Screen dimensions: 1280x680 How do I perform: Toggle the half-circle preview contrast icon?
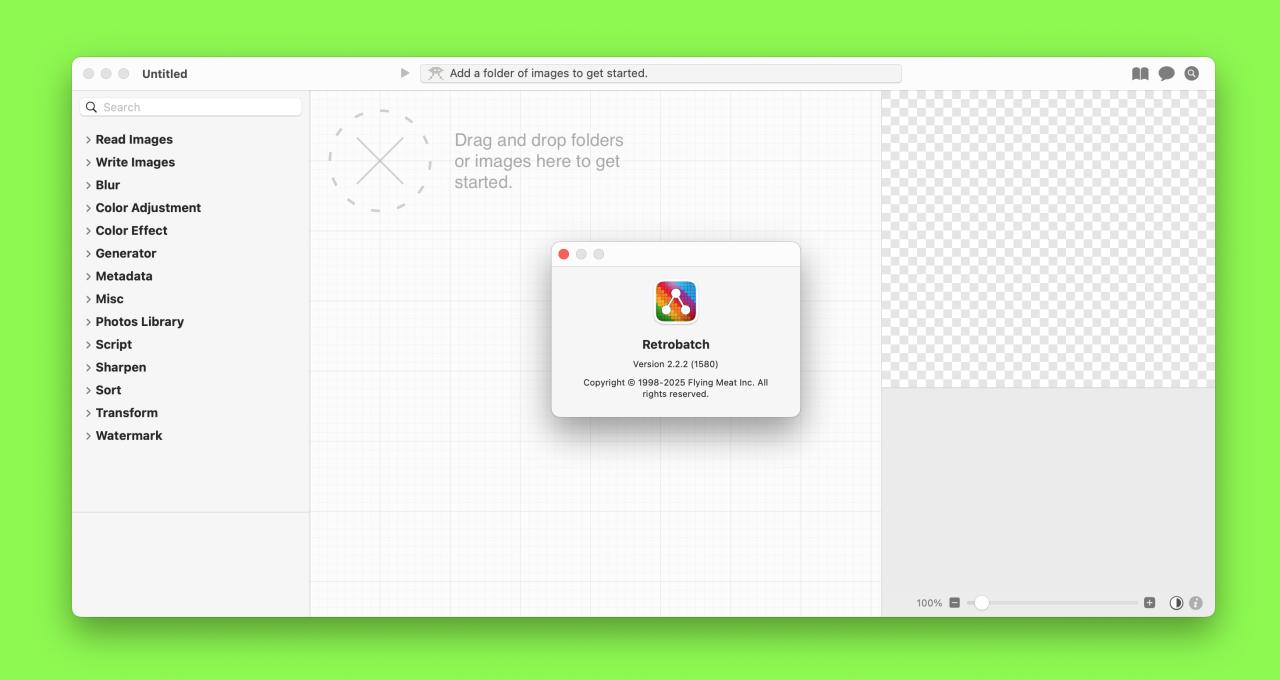(1176, 603)
